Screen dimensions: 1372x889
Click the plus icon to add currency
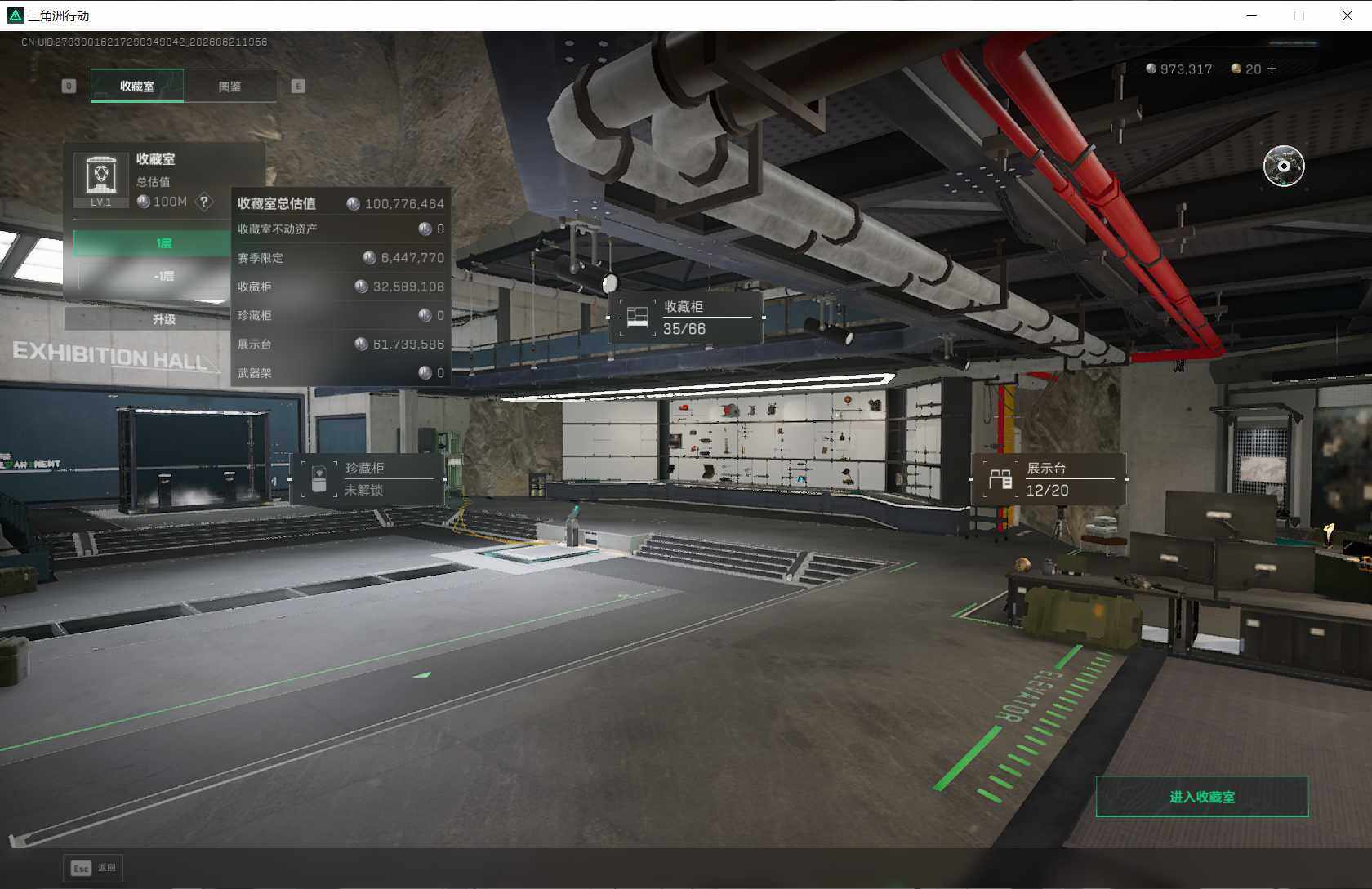[1272, 69]
